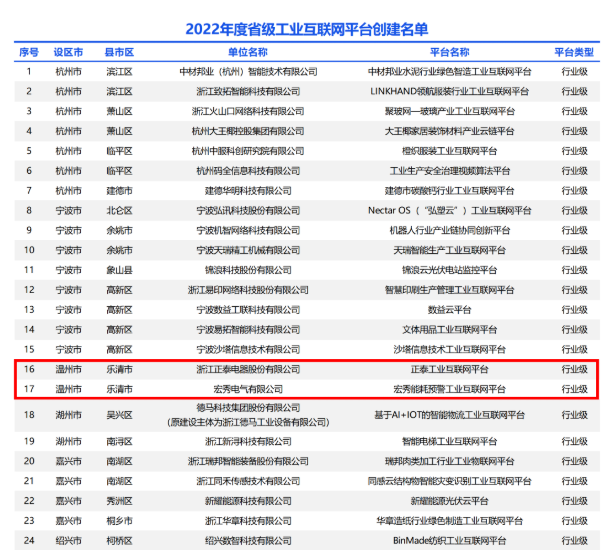Screen dimensions: 615x550
Task: Click 锦浪云光伏电站监控平台 cell
Action: tap(449, 270)
